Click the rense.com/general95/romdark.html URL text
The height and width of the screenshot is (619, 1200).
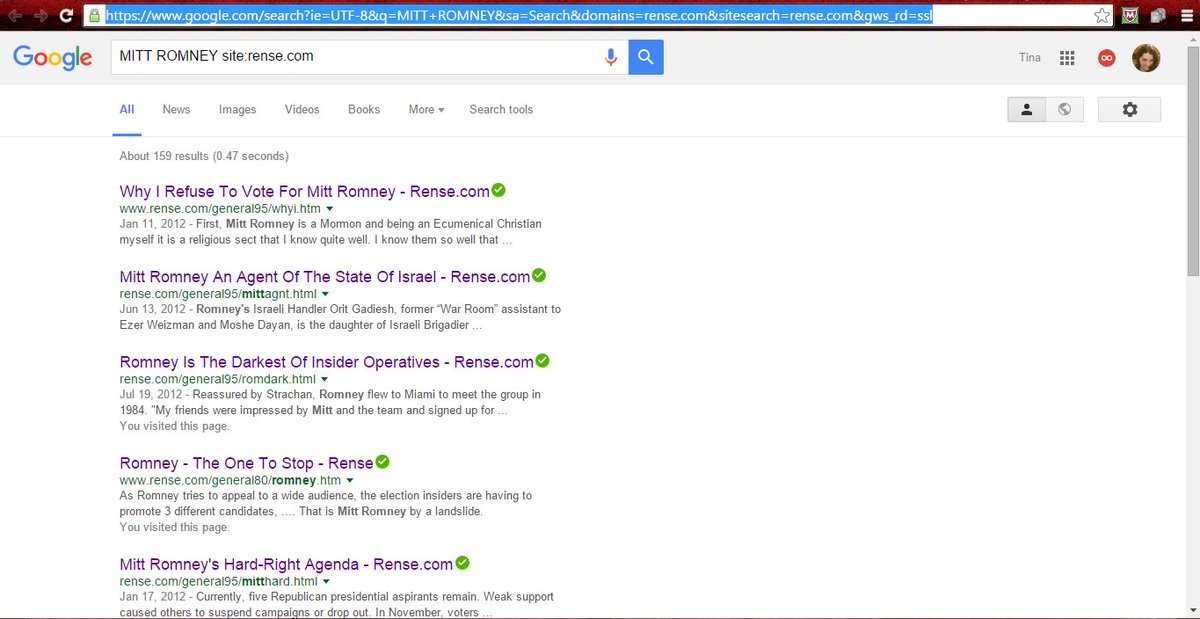click(x=217, y=380)
